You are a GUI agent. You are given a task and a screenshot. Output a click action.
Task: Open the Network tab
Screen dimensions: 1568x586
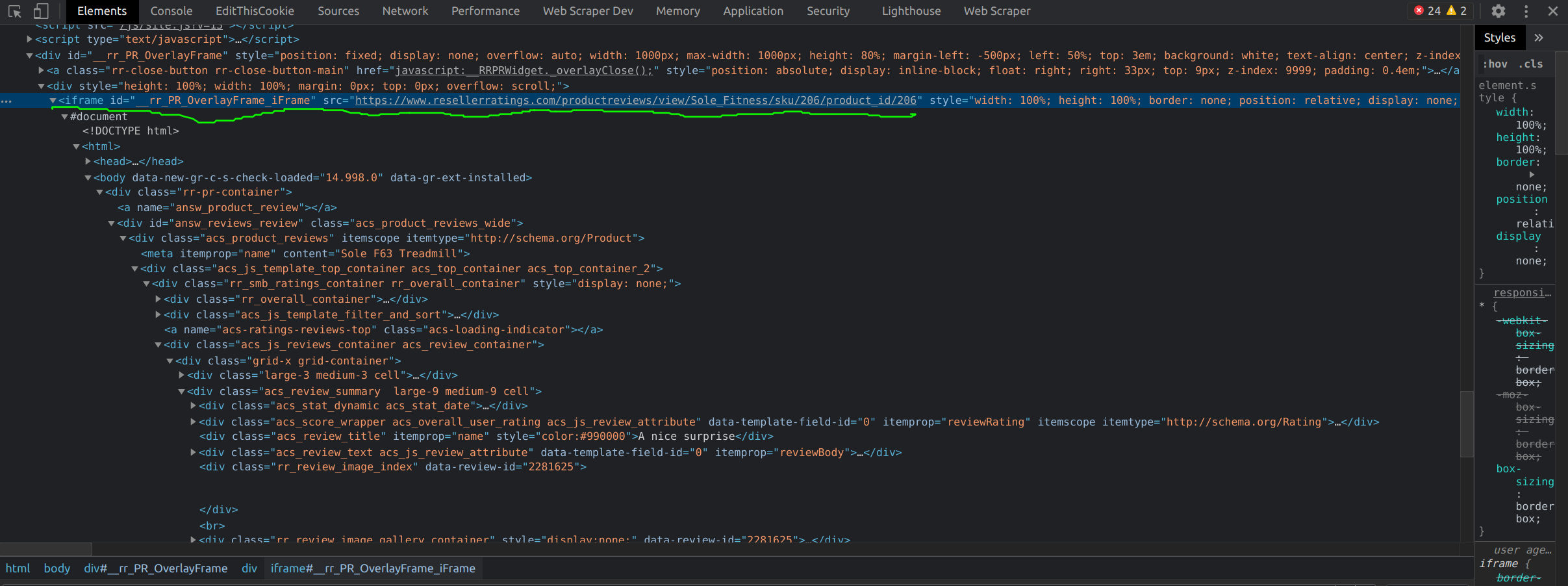point(405,11)
